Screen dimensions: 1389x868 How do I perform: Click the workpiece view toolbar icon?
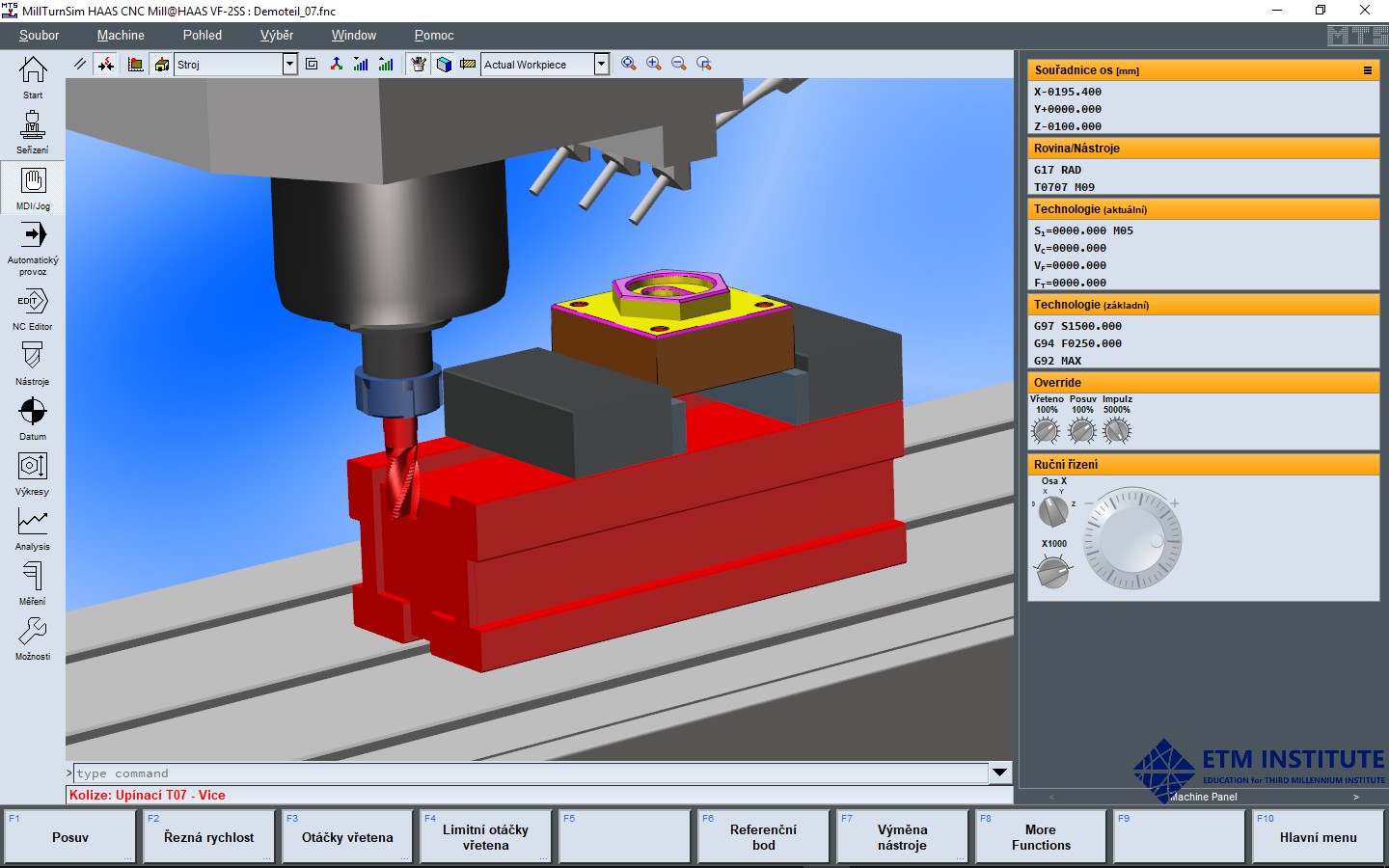(x=135, y=64)
